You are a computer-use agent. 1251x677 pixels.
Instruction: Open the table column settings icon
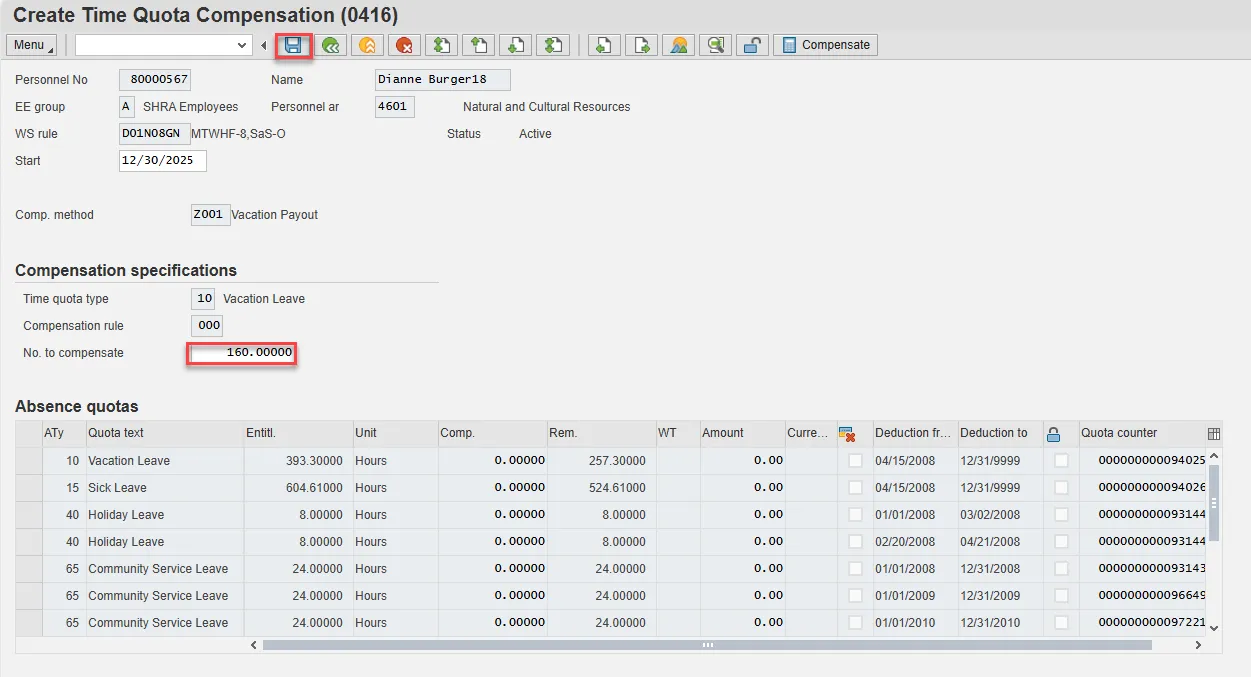tap(1214, 433)
